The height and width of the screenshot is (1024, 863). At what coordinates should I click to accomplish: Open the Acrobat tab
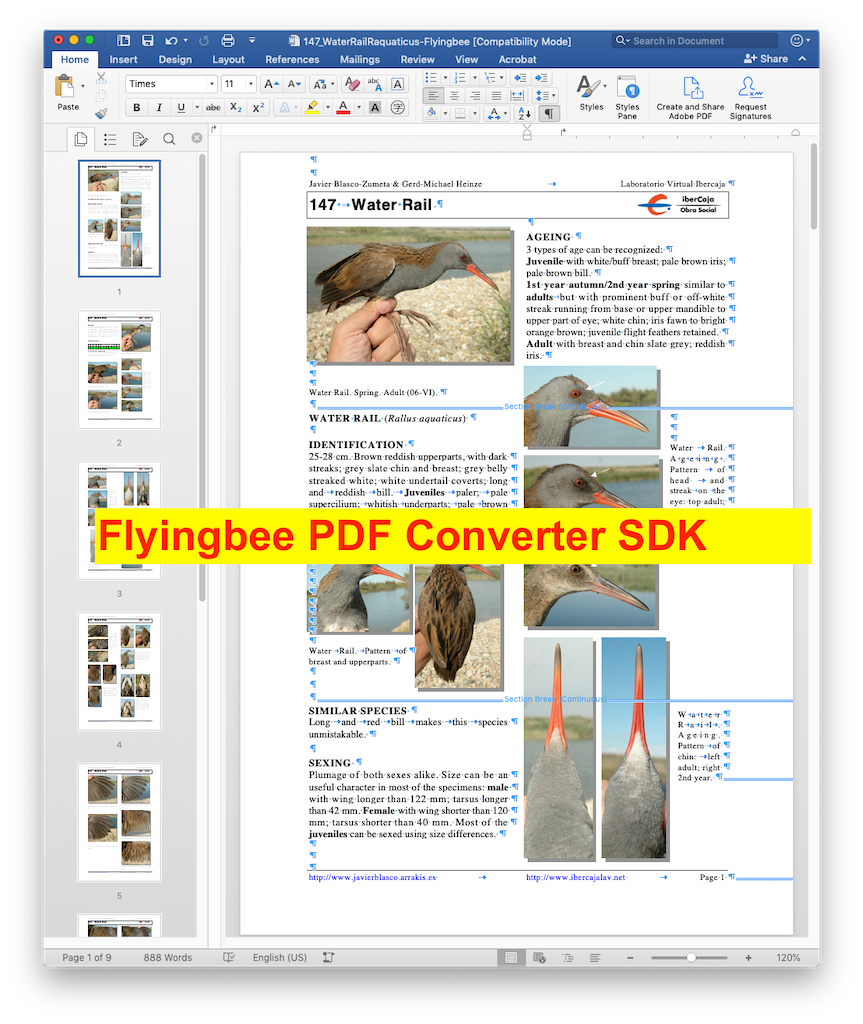pos(517,59)
